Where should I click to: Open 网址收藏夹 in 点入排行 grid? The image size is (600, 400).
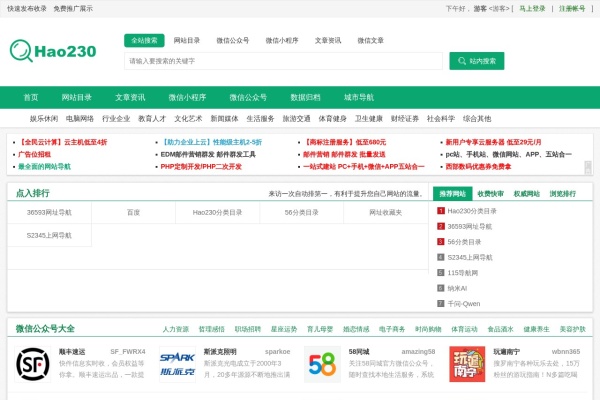[386, 212]
